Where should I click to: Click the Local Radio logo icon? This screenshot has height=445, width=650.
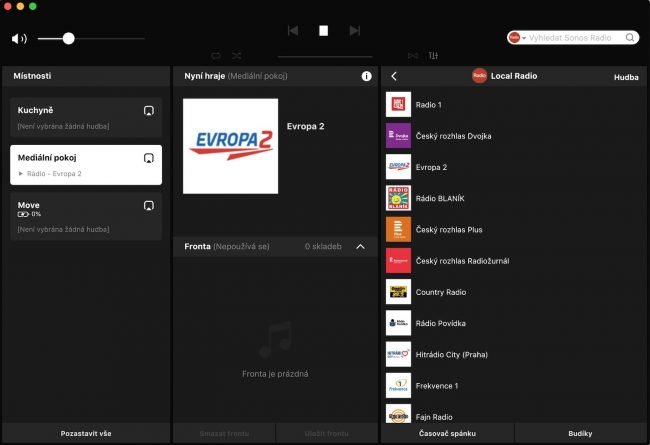pos(479,76)
